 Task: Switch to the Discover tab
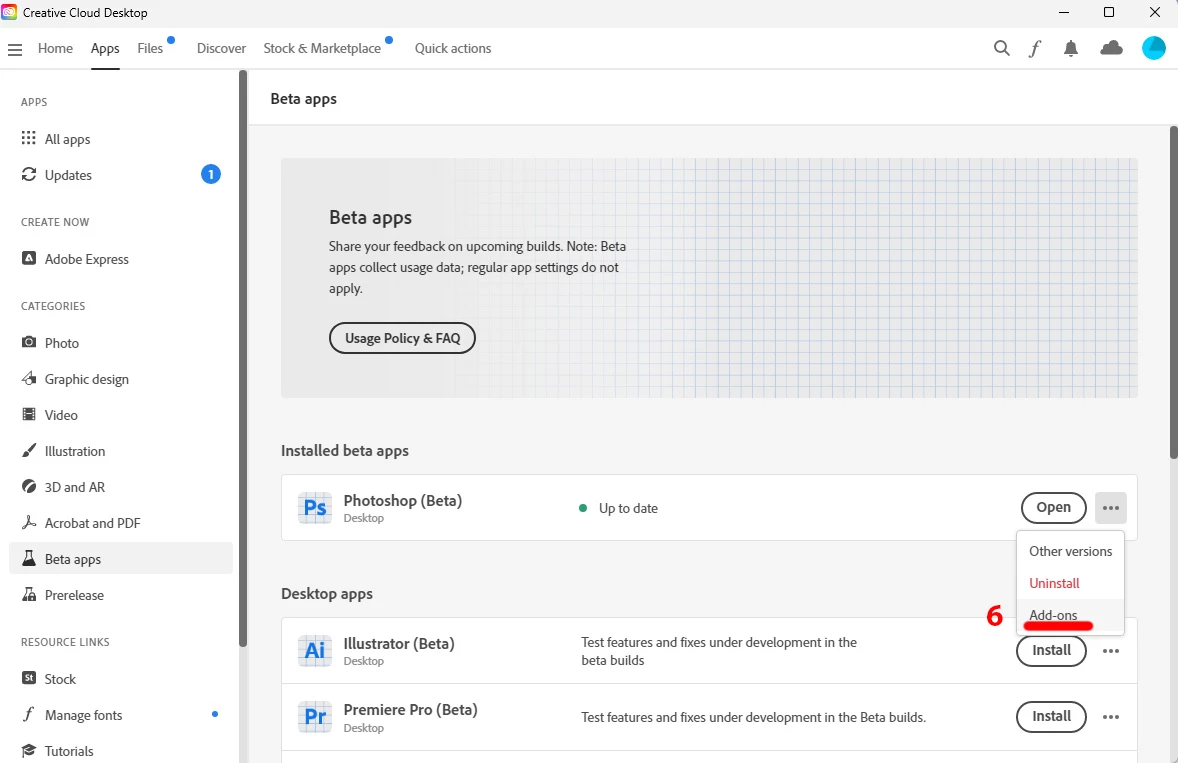(221, 48)
